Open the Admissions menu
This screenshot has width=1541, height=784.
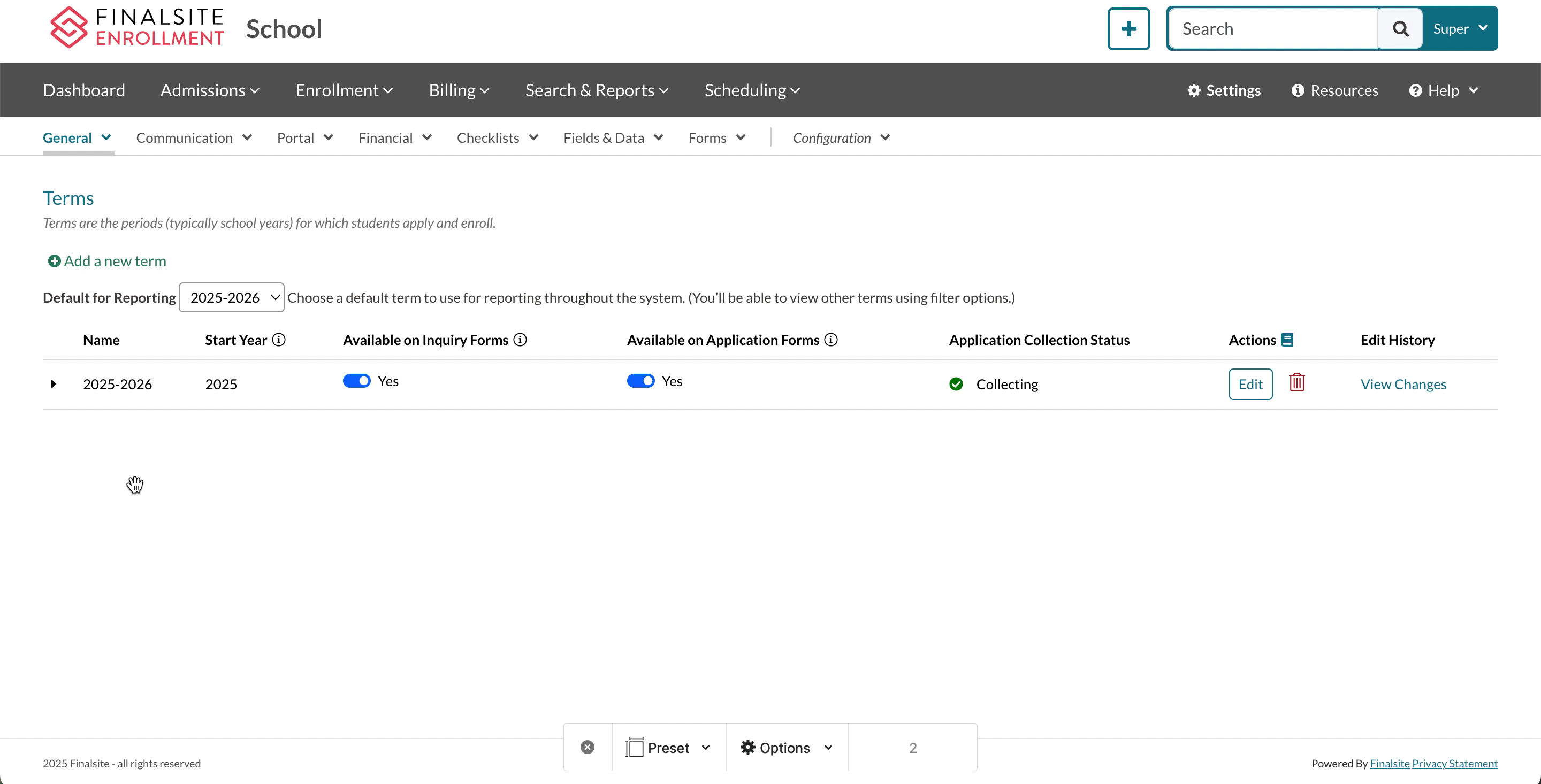coord(209,90)
